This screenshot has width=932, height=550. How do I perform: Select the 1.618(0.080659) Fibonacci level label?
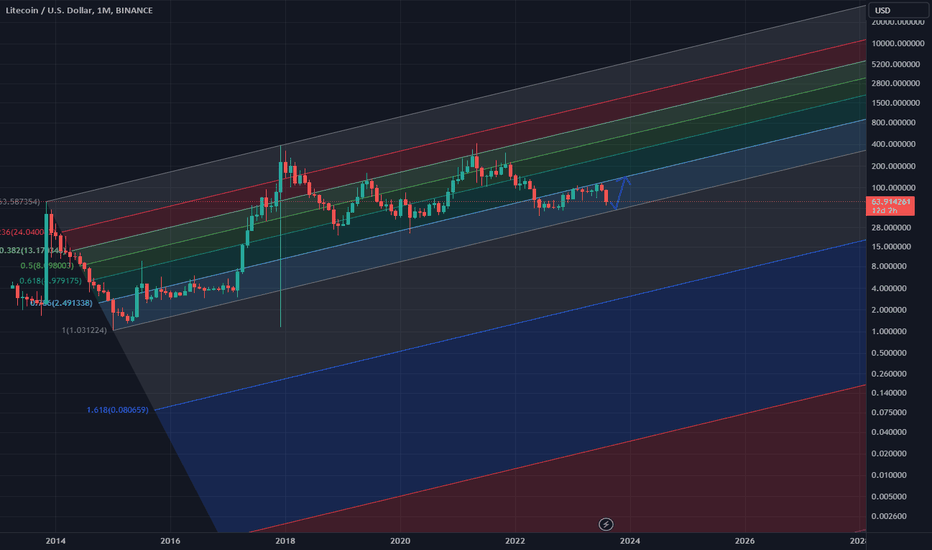pyautogui.click(x=118, y=410)
